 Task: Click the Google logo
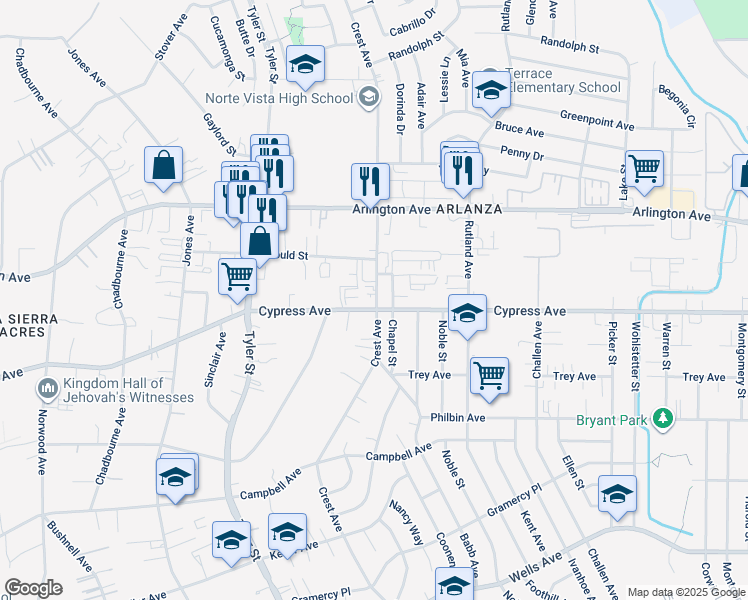point(33,588)
